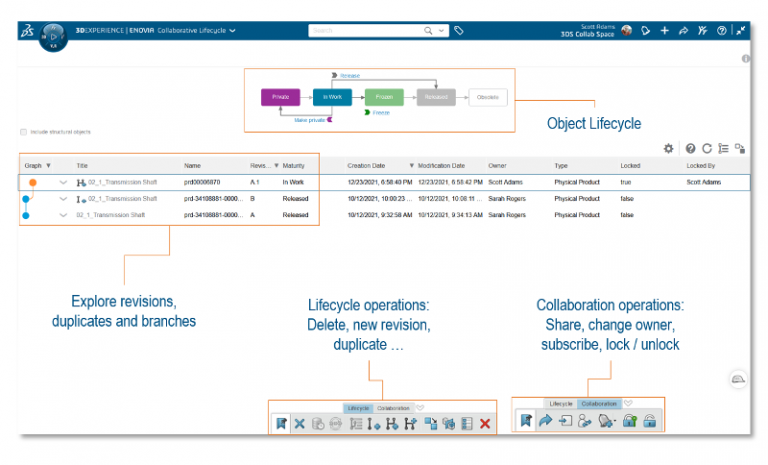The width and height of the screenshot is (768, 465).
Task: Open the search options chevron in search box
Action: coord(441,31)
